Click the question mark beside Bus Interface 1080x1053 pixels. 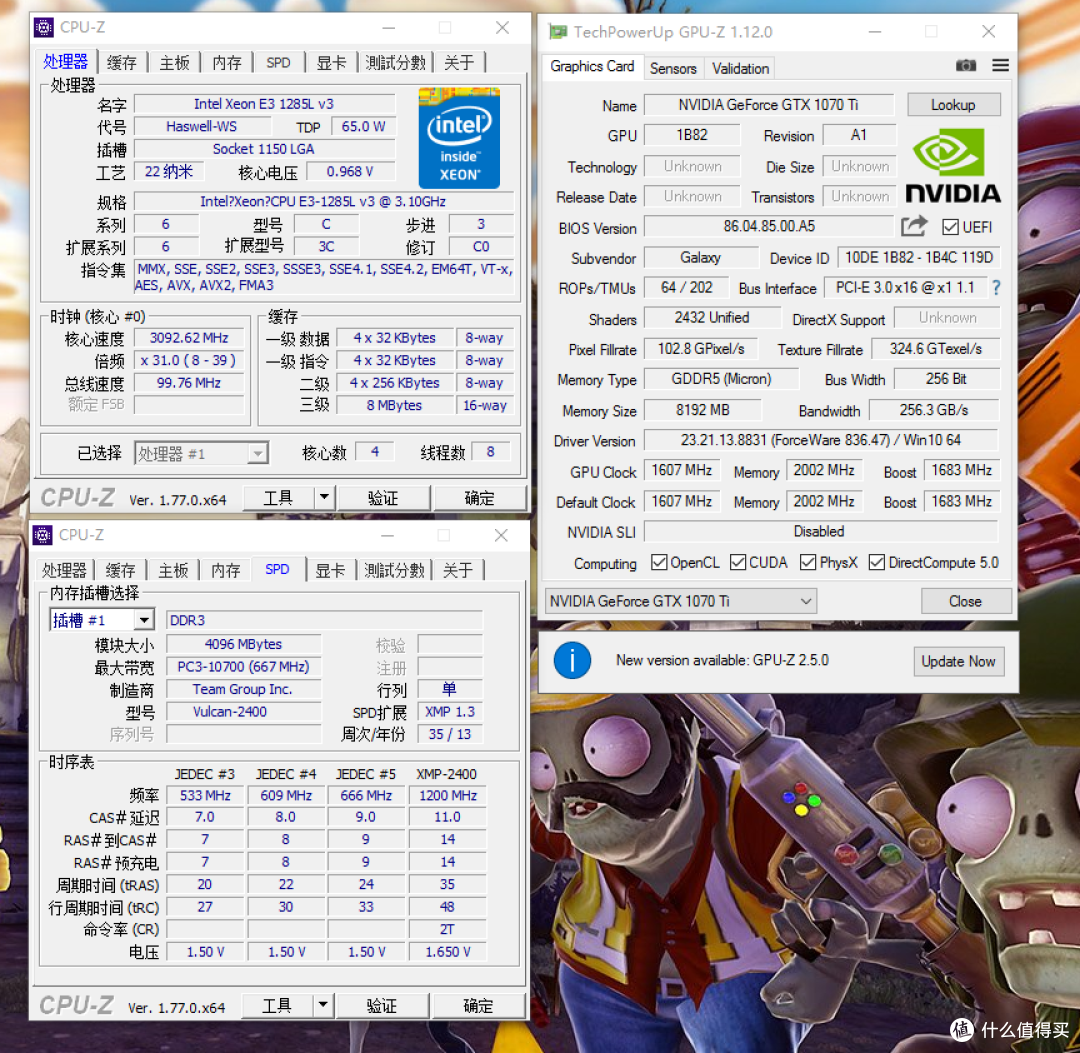tap(996, 288)
